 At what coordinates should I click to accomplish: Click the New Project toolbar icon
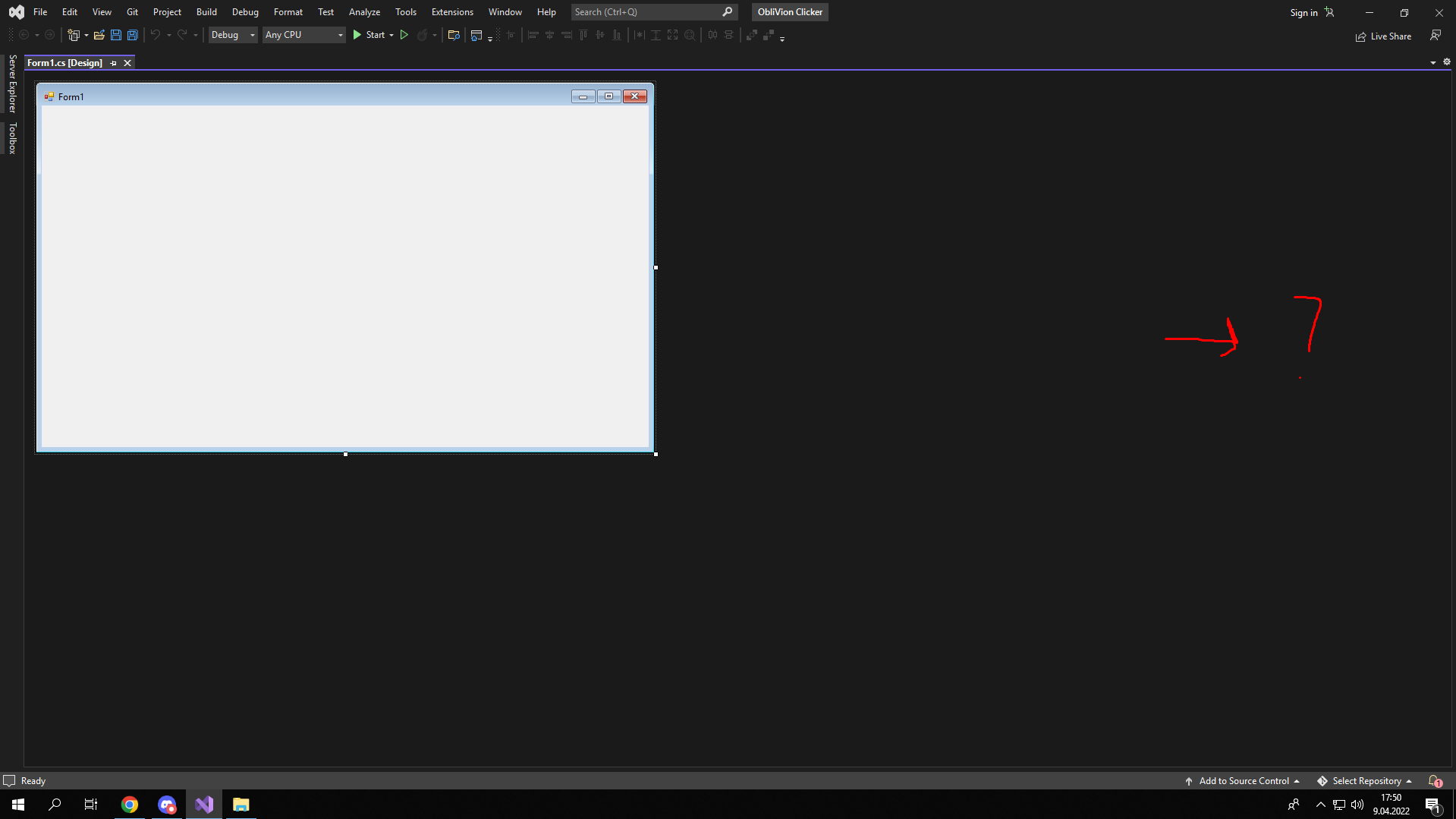[x=74, y=35]
